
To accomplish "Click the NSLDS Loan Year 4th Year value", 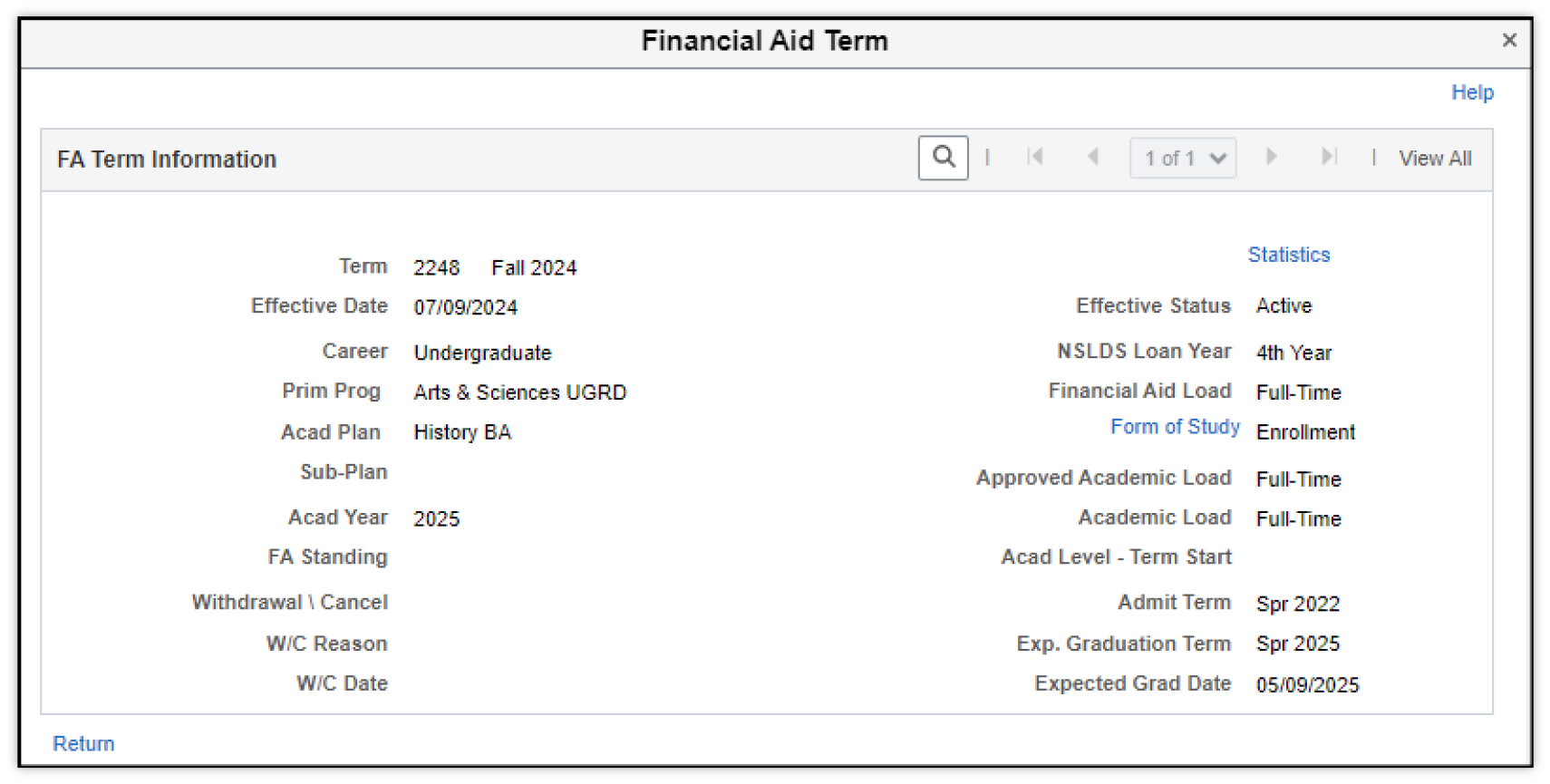I will [x=1293, y=353].
